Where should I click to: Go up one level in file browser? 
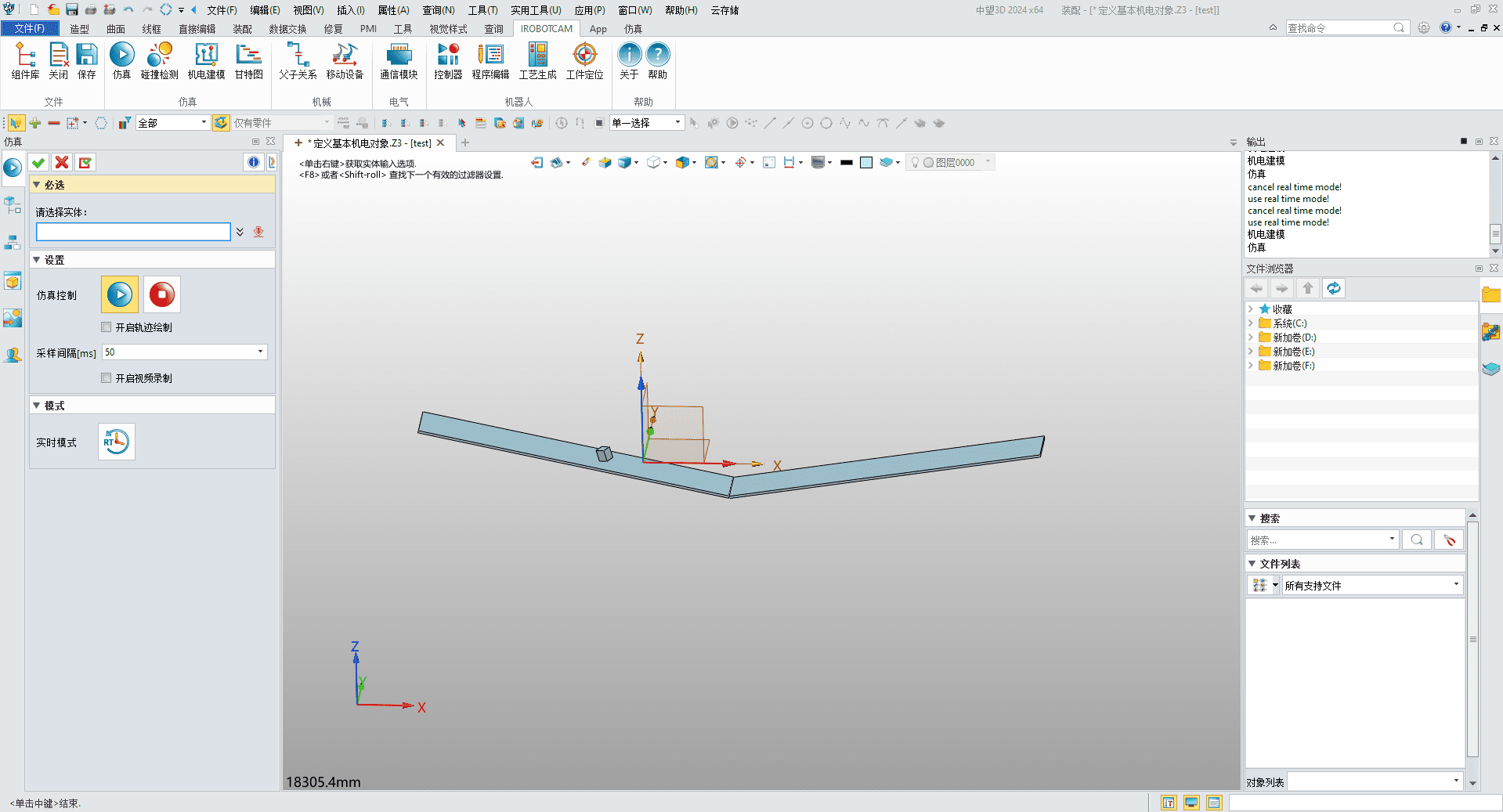[1307, 288]
